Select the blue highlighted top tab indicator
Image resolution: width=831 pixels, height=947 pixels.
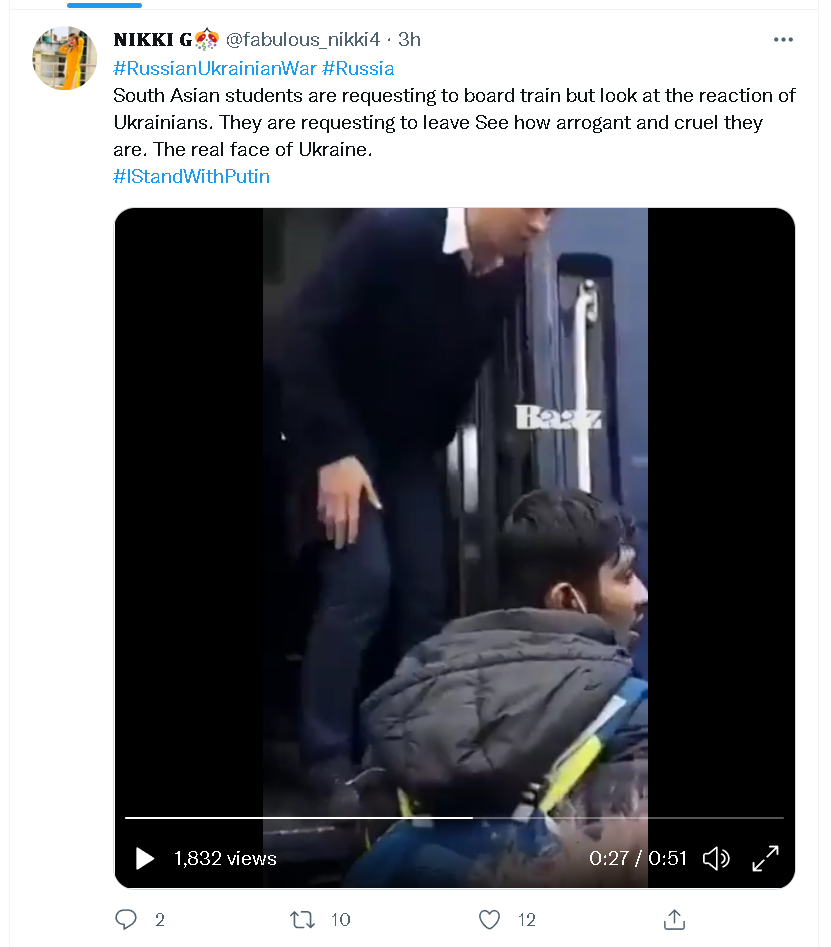(104, 5)
